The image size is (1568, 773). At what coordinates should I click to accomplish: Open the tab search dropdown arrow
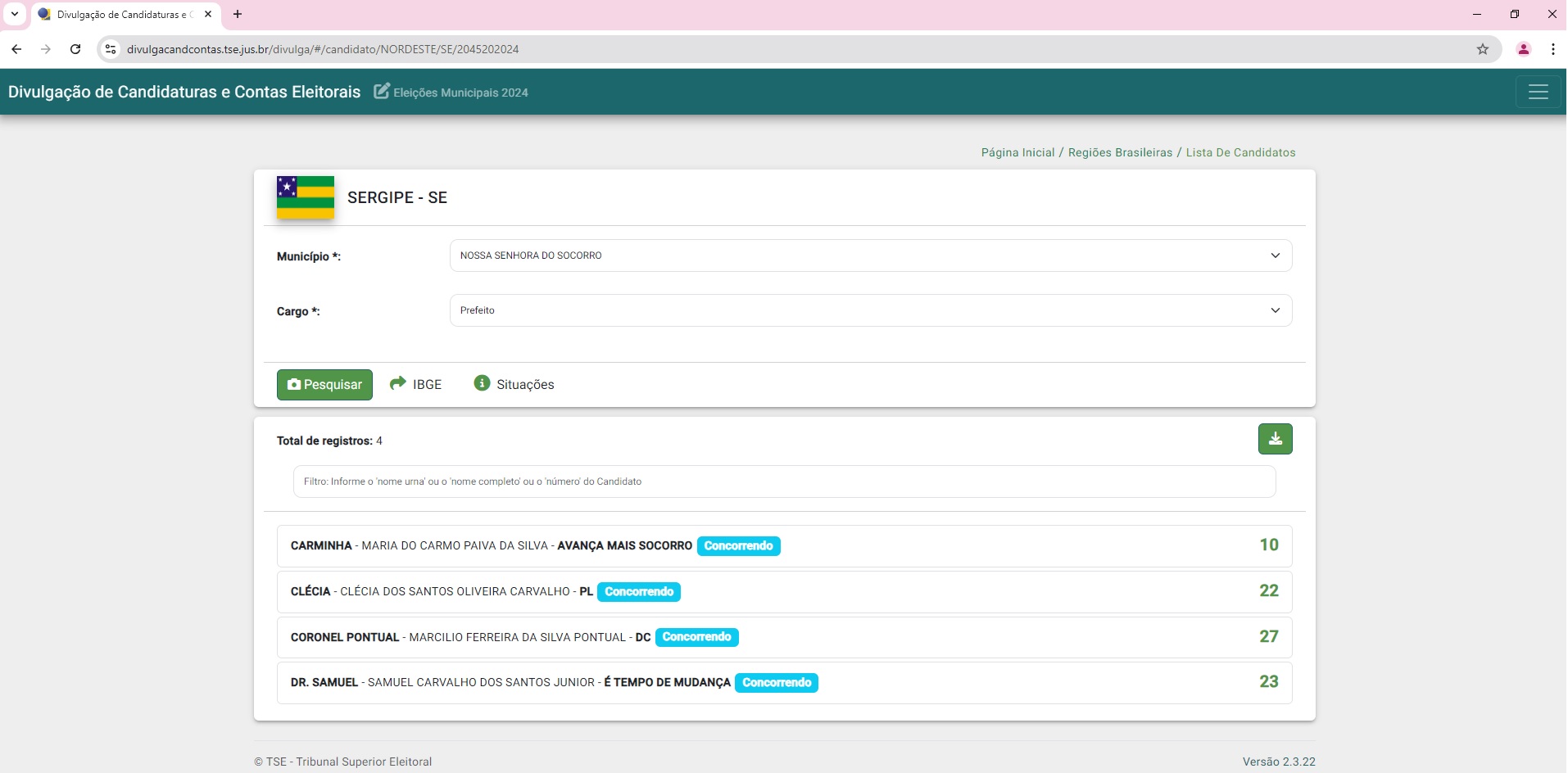(15, 14)
